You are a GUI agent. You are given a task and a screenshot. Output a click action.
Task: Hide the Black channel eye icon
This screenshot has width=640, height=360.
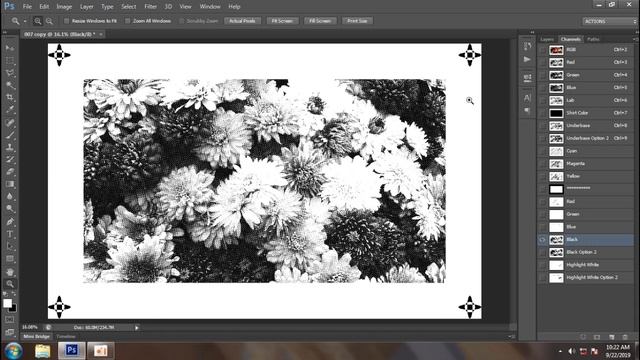(x=542, y=240)
